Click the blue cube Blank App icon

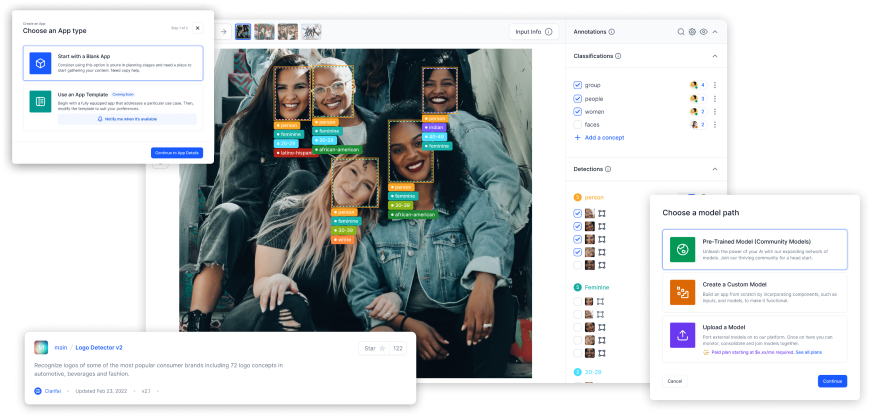40,65
